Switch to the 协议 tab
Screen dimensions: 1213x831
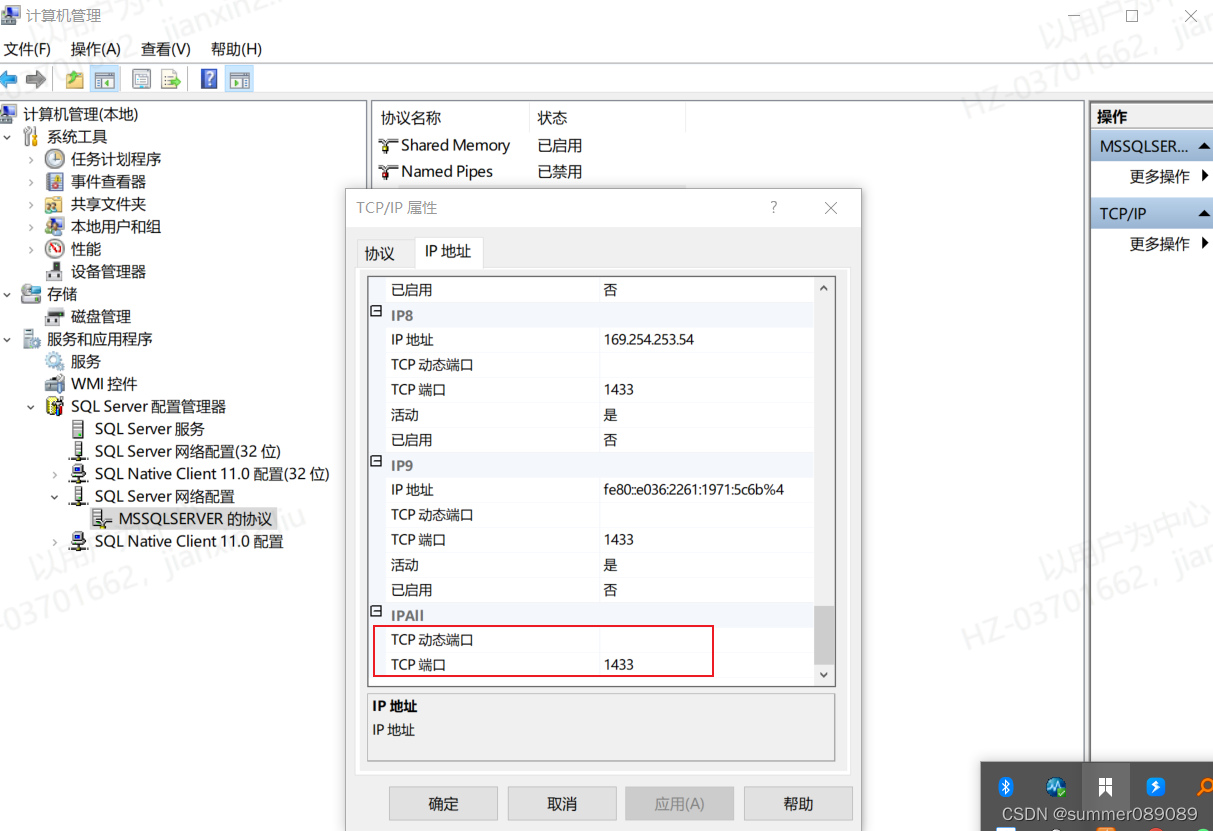pyautogui.click(x=382, y=253)
